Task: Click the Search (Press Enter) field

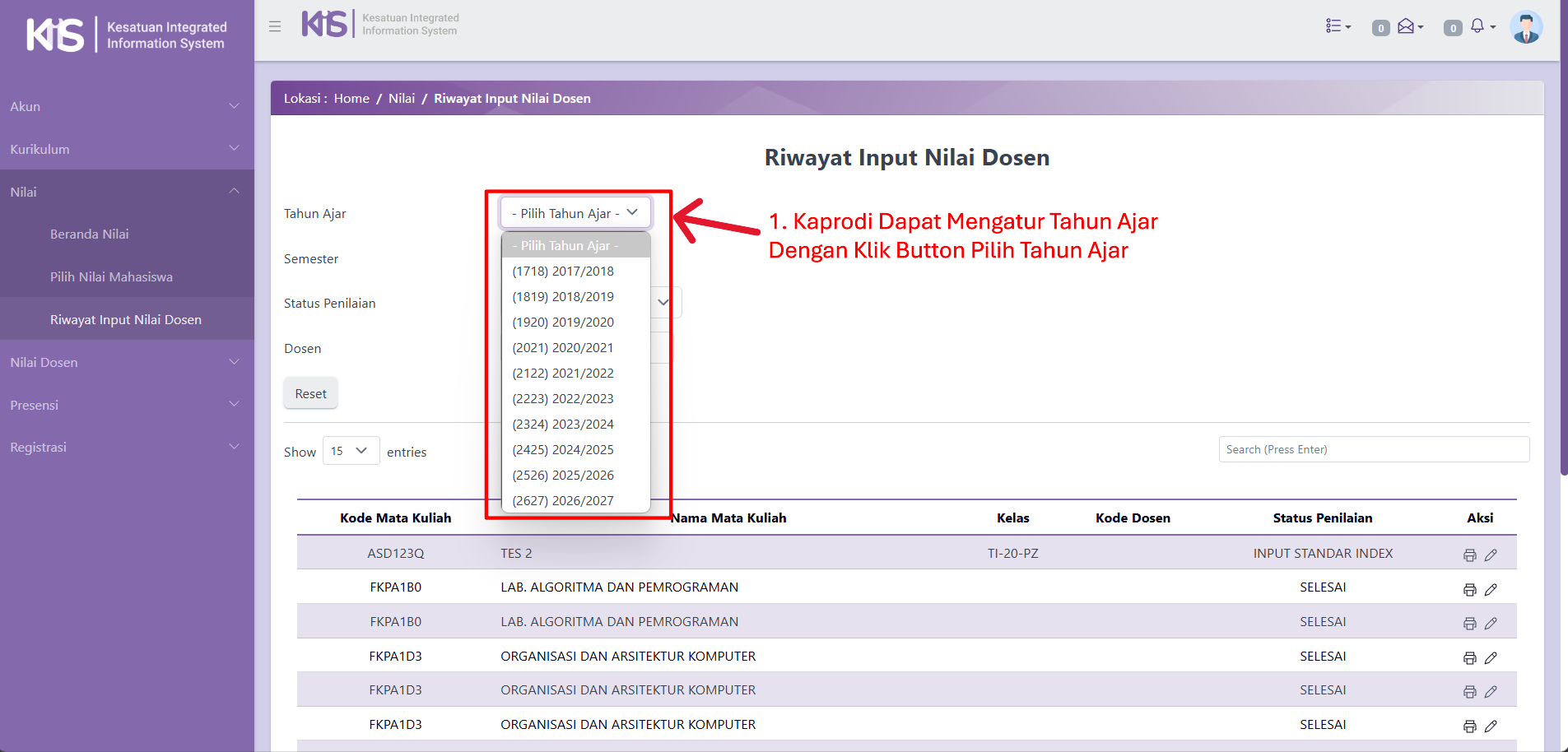Action: (1373, 449)
